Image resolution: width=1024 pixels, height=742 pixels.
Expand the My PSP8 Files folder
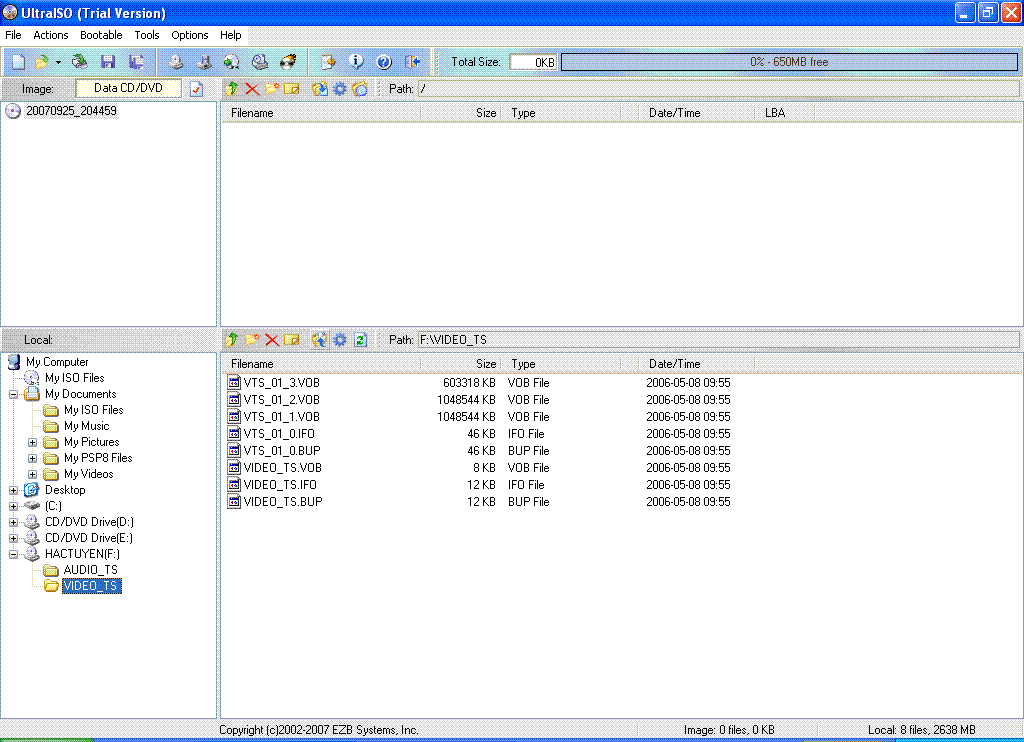coord(32,458)
